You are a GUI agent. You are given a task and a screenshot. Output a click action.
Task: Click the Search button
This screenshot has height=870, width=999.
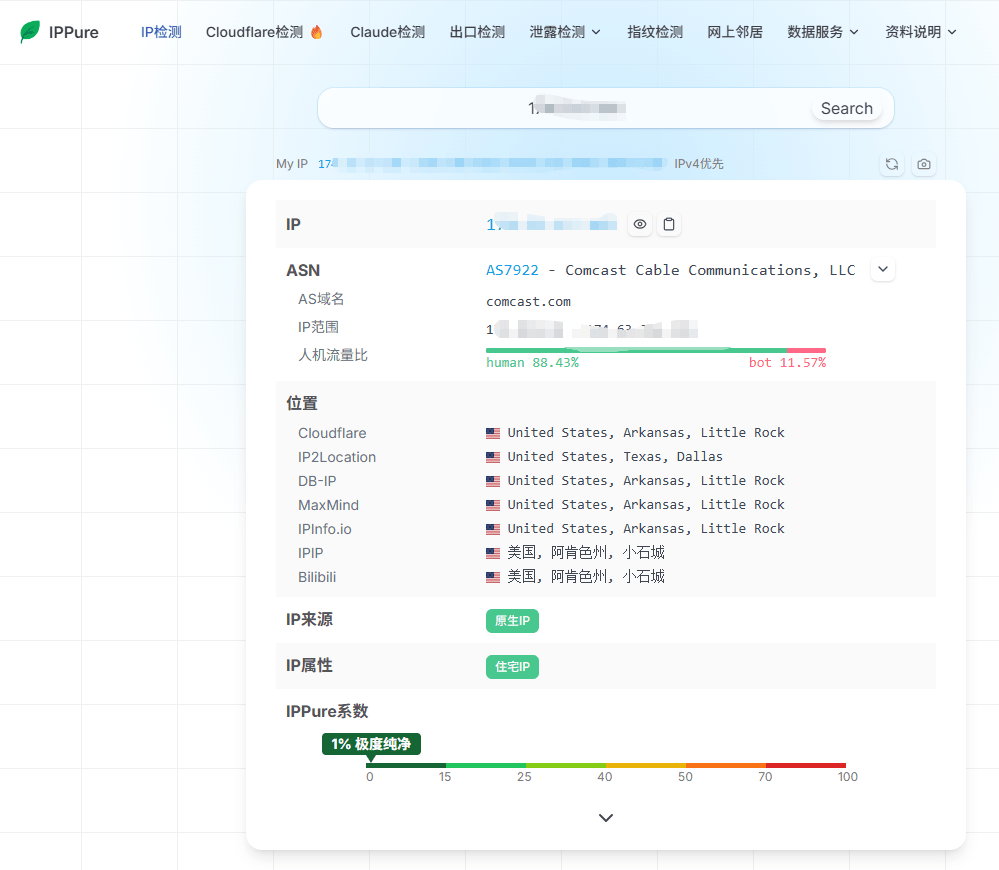point(847,108)
